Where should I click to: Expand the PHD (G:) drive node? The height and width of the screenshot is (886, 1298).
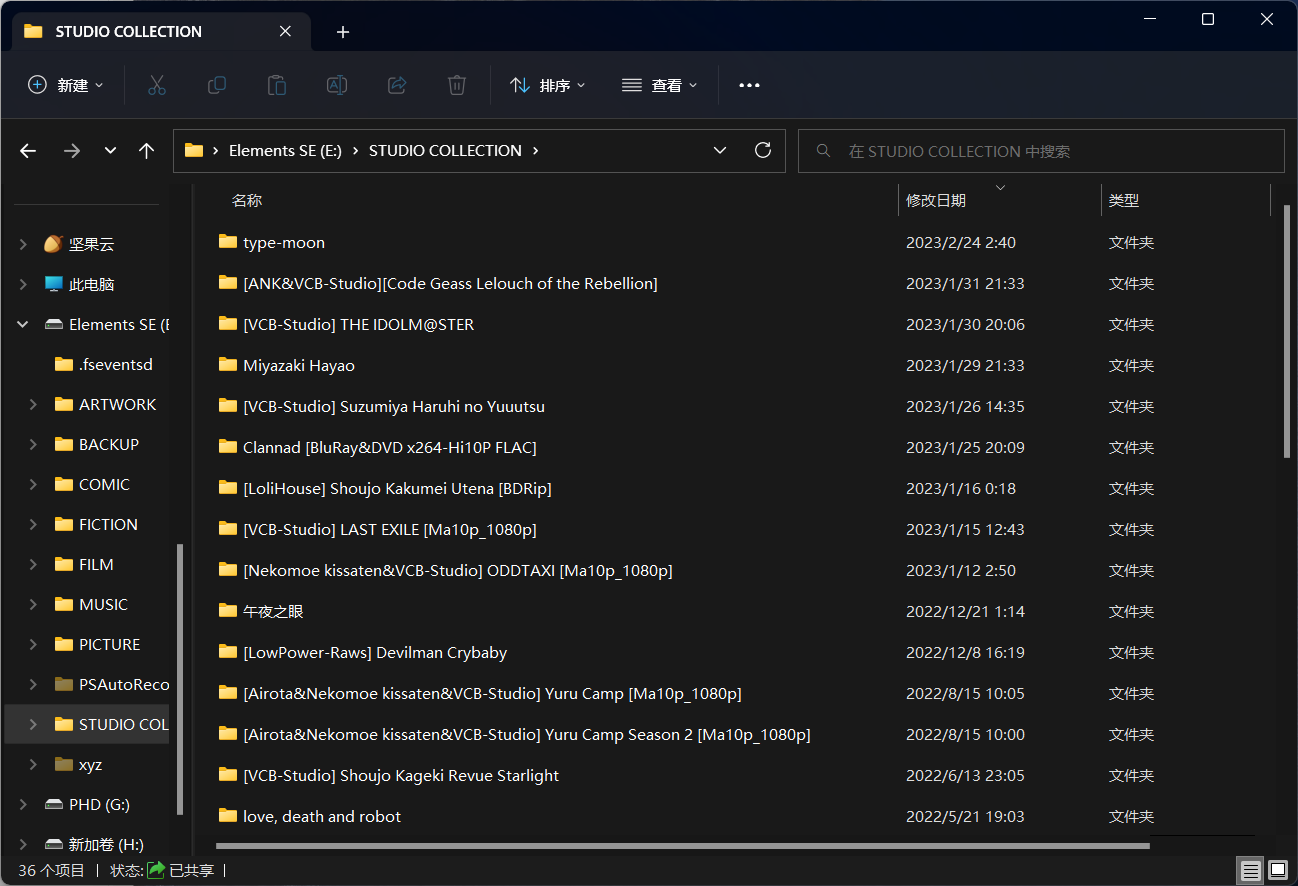[x=23, y=804]
